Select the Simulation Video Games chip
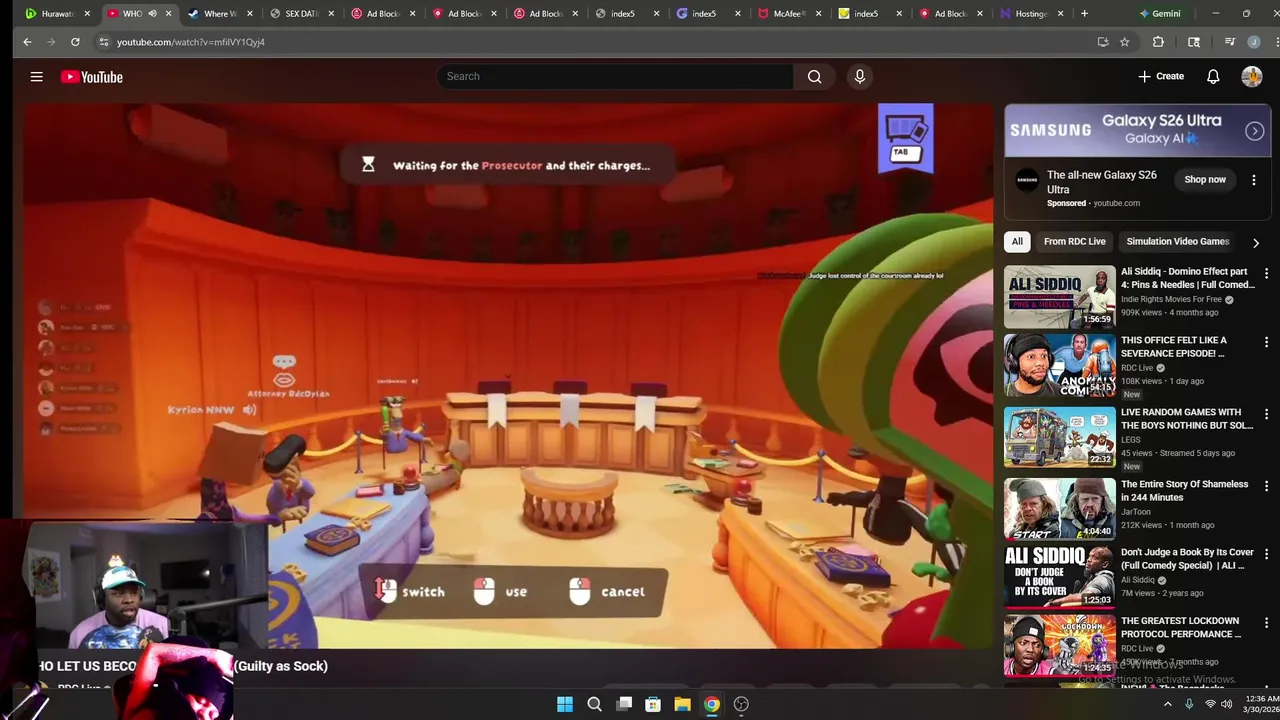The width and height of the screenshot is (1280, 720). 1177,241
